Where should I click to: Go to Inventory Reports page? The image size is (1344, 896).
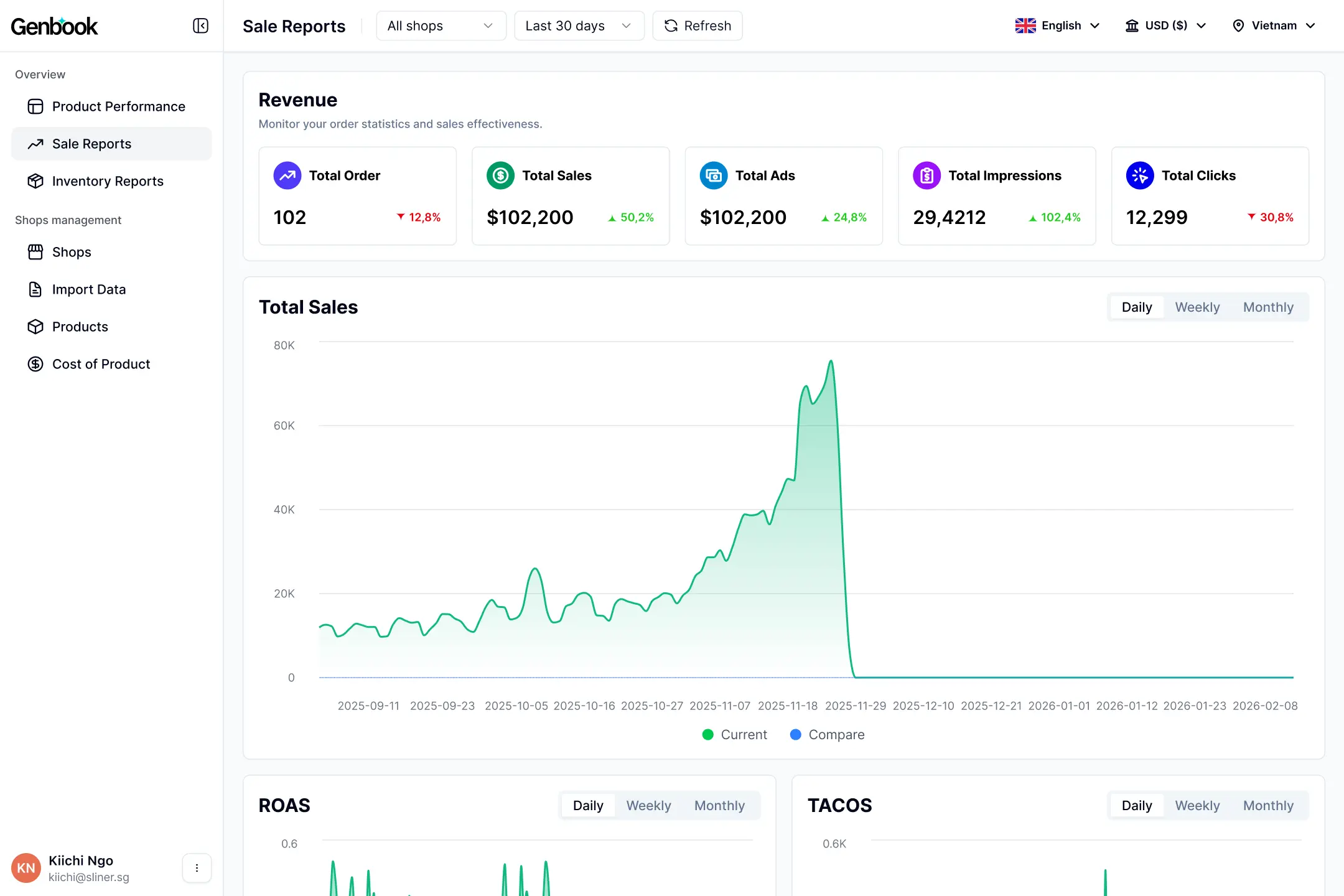(x=108, y=181)
